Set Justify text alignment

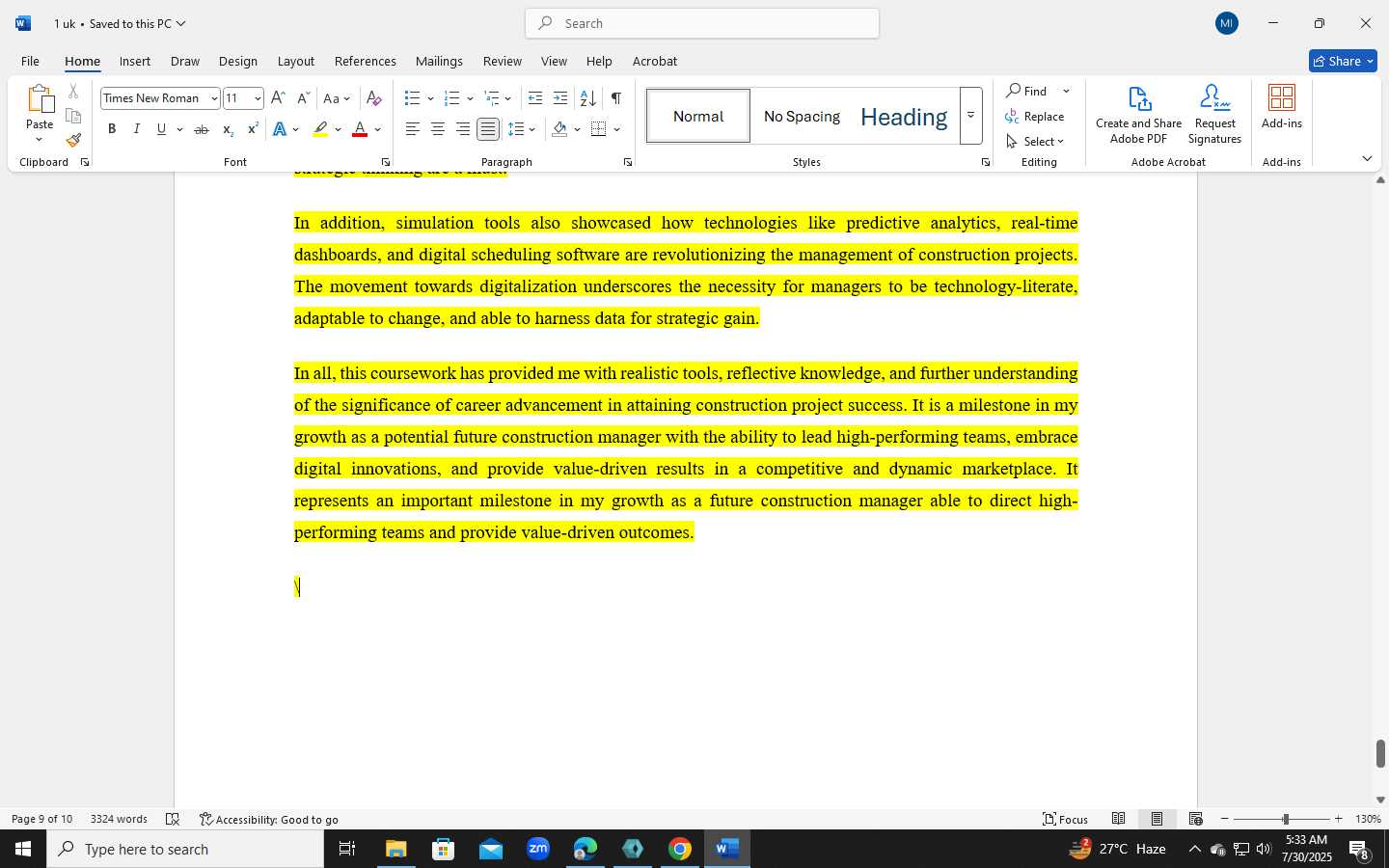[x=488, y=129]
